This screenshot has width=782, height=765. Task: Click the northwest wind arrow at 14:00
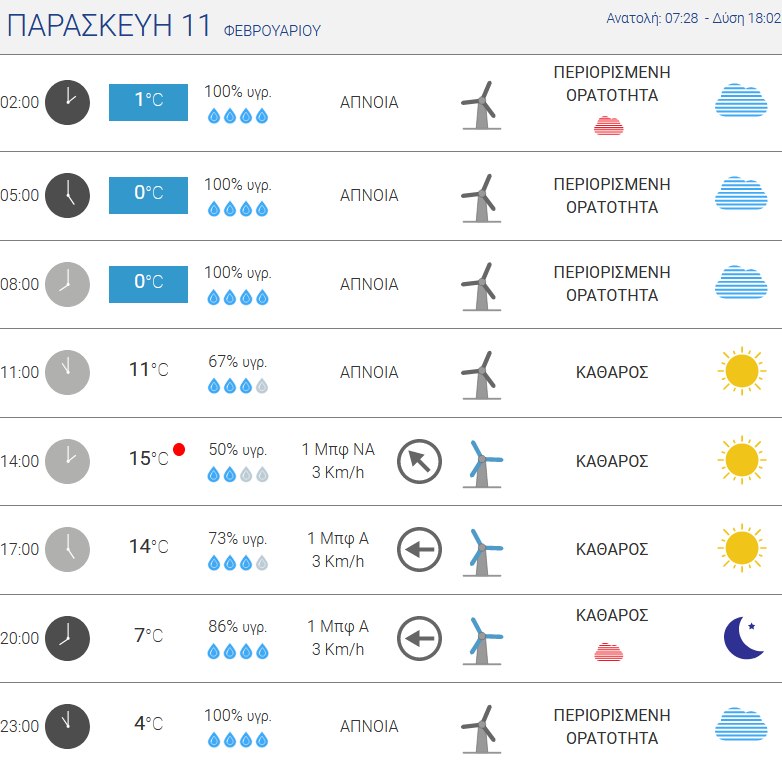click(419, 461)
